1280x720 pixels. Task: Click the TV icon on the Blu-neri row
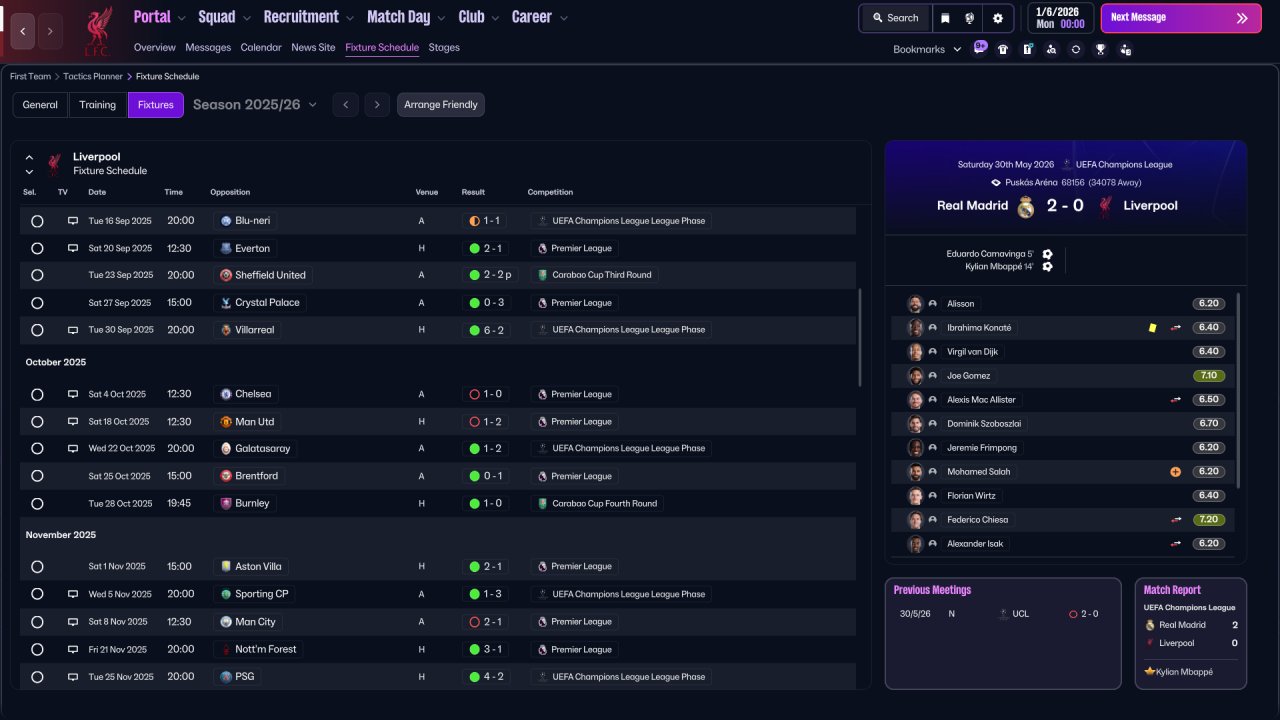(73, 221)
